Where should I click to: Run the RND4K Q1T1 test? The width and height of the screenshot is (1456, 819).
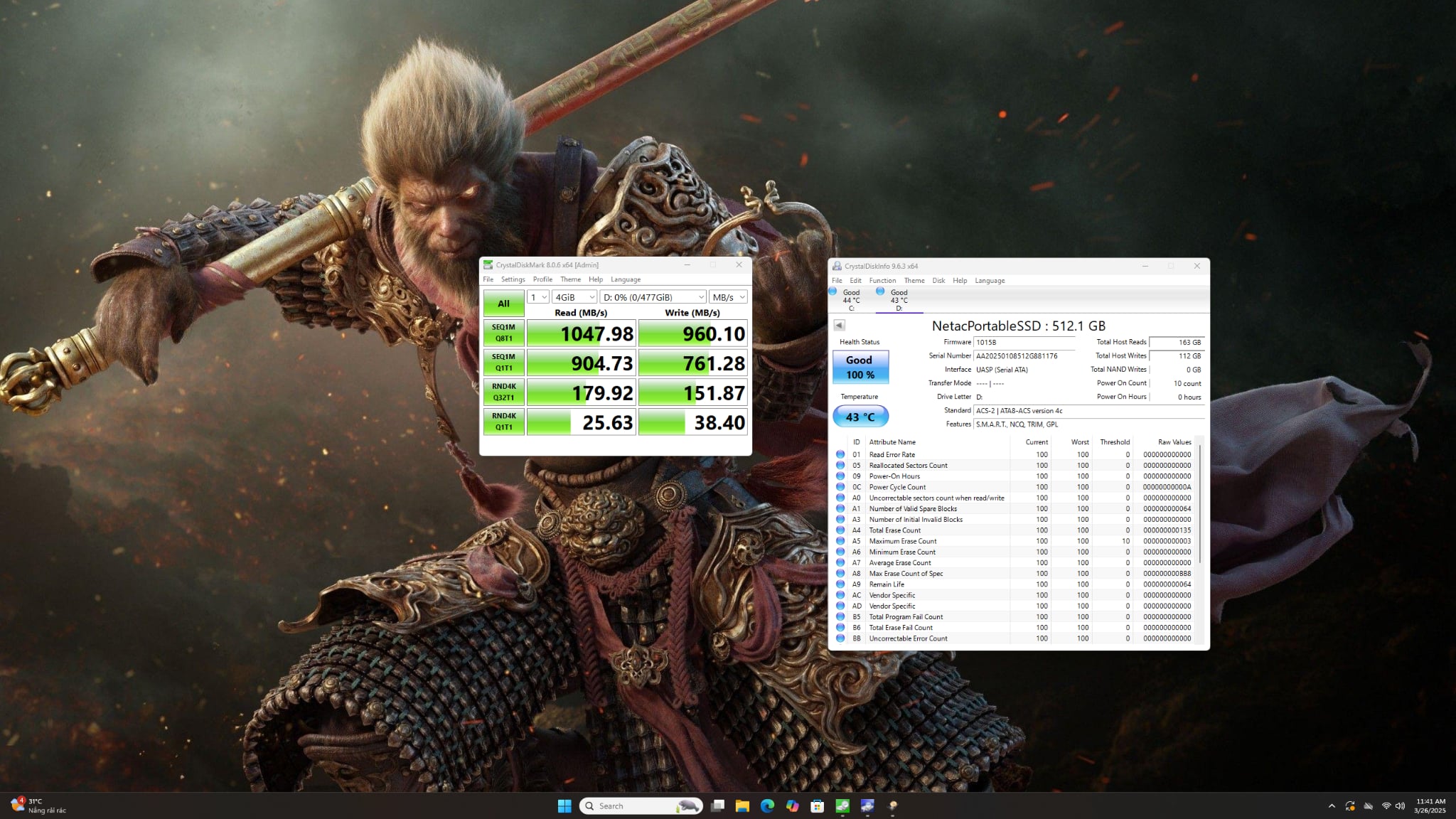[503, 422]
